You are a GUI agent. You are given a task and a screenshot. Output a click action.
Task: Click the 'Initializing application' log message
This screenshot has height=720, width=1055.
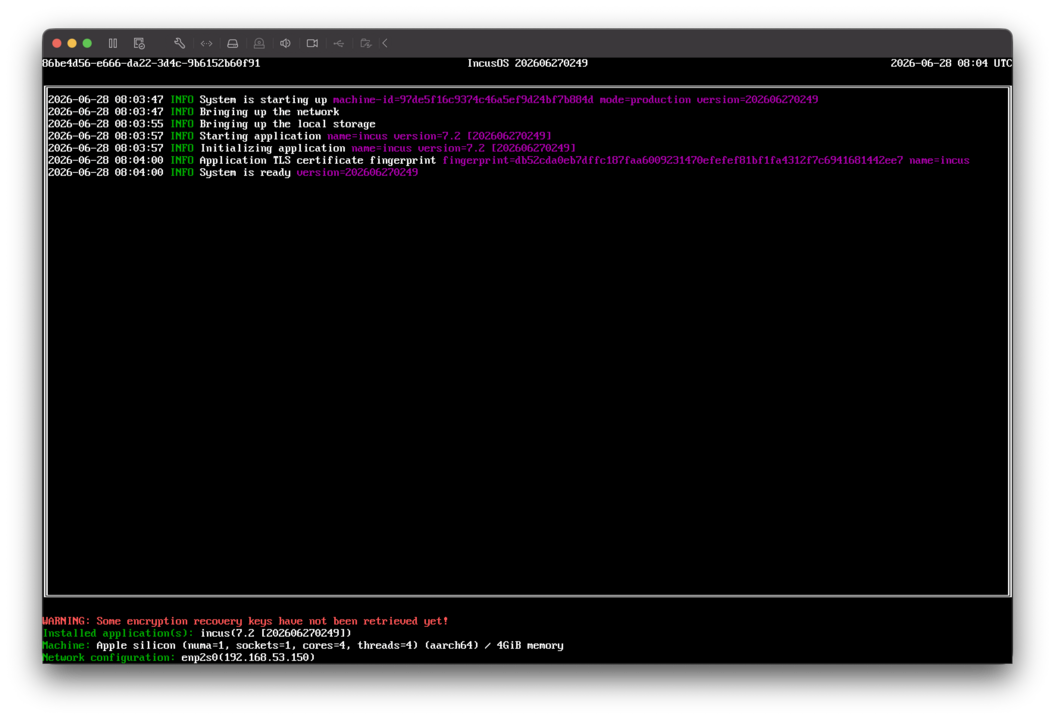click(x=272, y=148)
